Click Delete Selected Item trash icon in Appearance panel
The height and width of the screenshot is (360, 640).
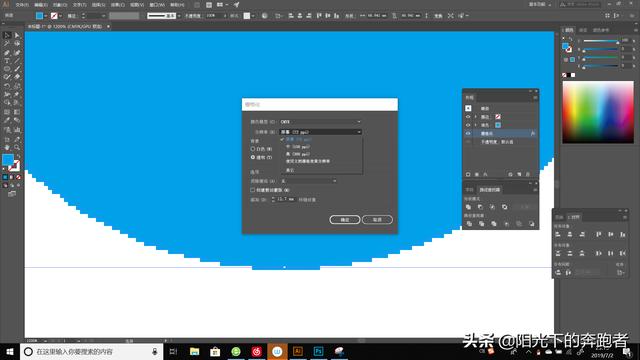click(528, 174)
